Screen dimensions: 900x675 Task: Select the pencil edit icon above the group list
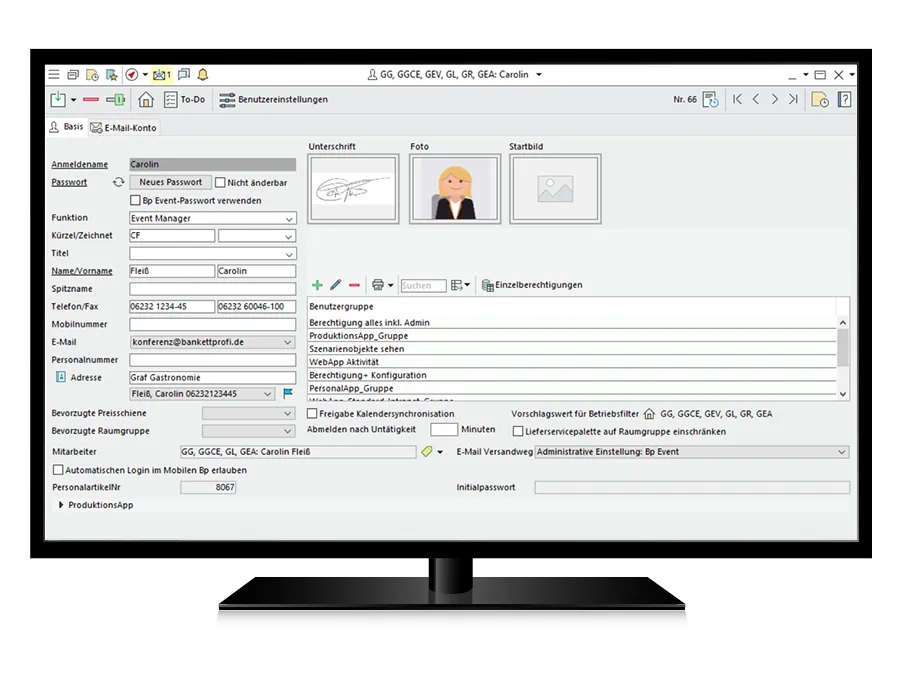[x=335, y=285]
